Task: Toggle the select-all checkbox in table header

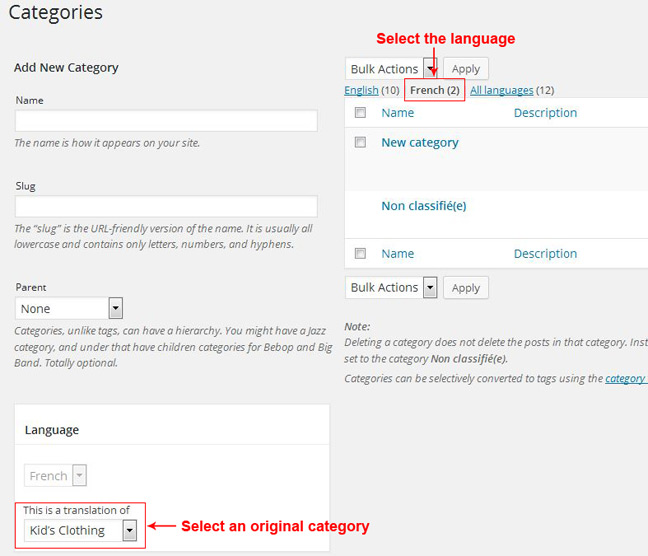Action: (360, 112)
